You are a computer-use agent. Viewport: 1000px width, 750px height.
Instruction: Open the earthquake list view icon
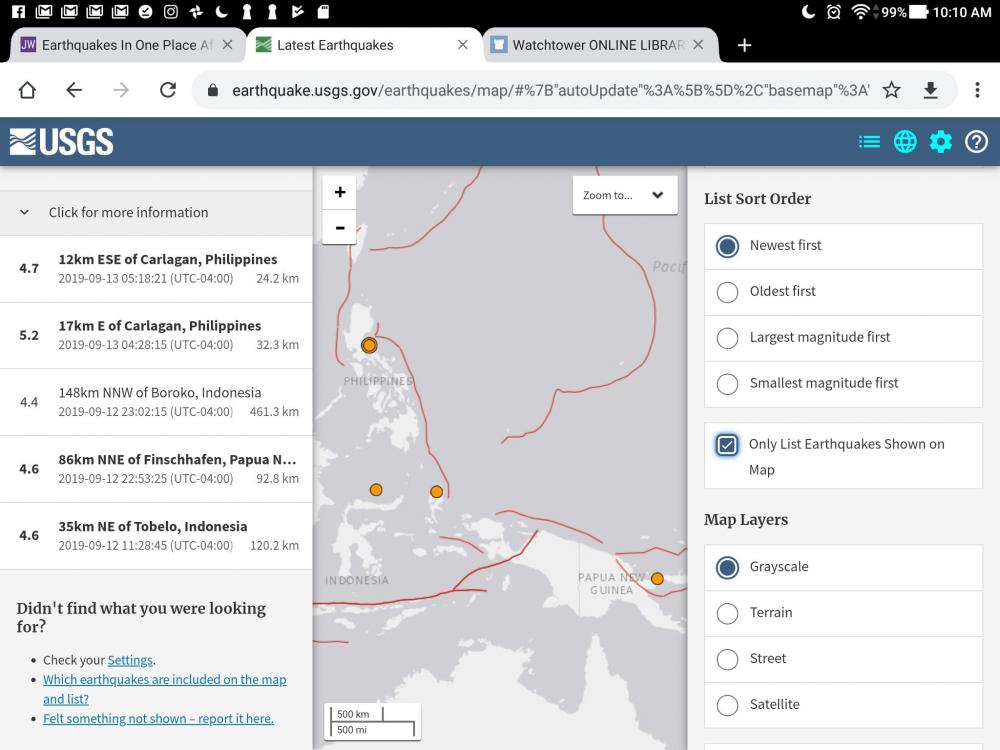[x=869, y=141]
